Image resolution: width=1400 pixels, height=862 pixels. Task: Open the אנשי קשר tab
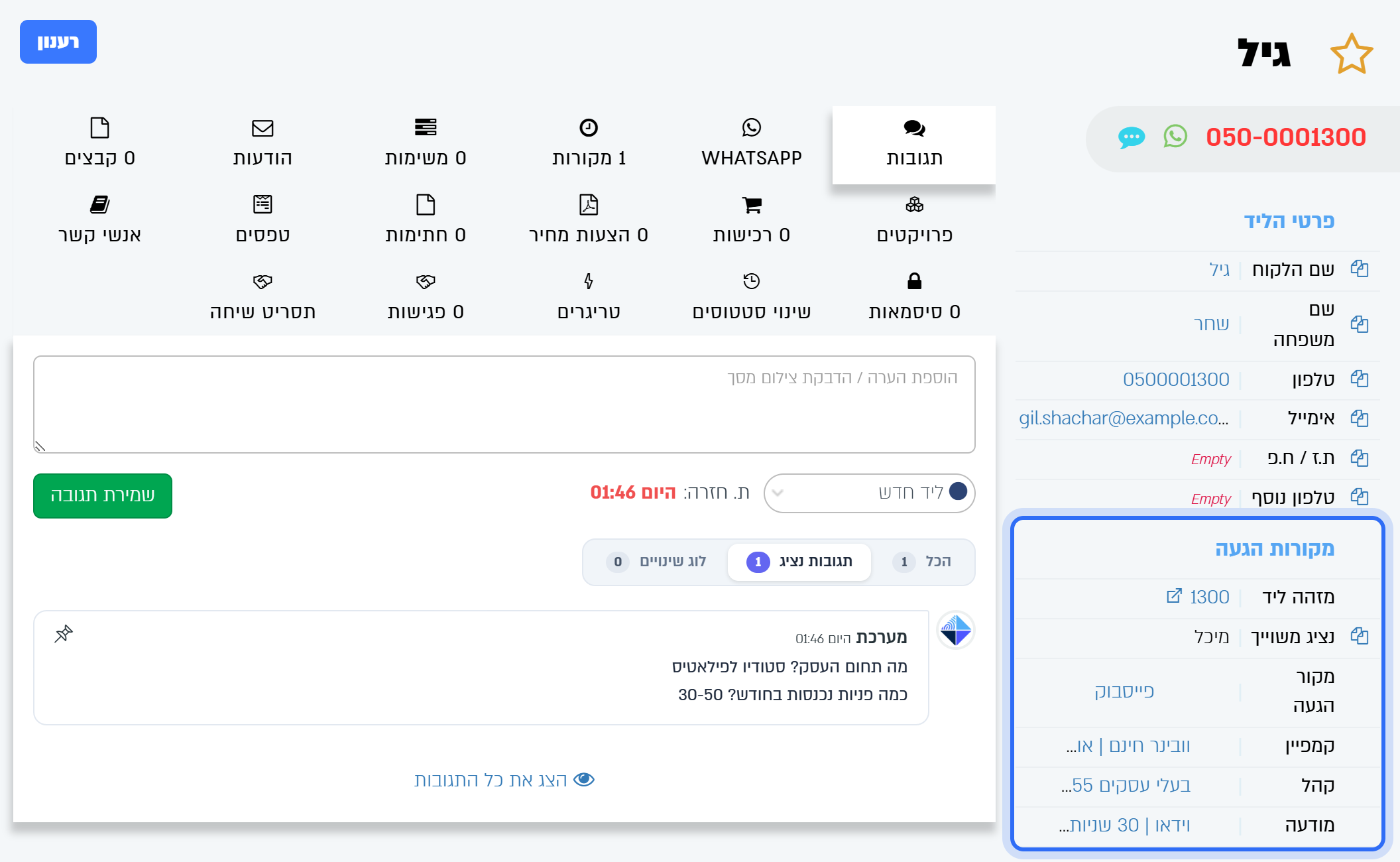(x=99, y=221)
